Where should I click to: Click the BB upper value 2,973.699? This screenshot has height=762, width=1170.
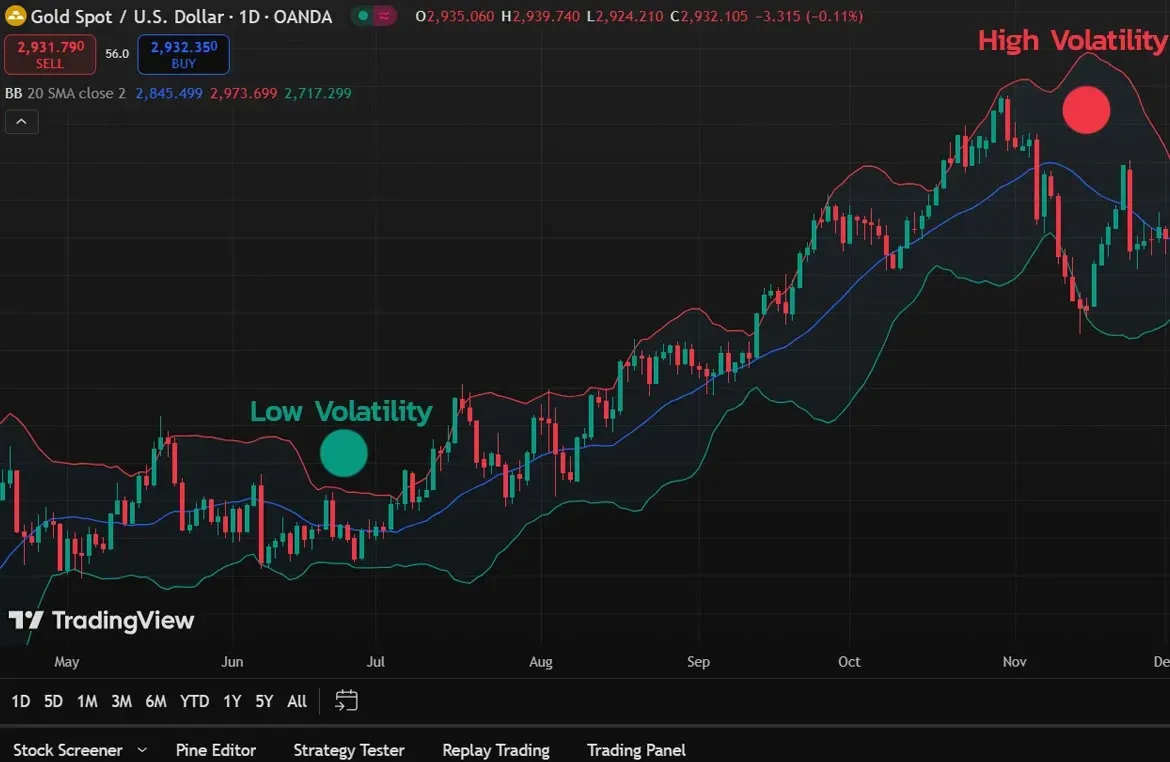[243, 93]
